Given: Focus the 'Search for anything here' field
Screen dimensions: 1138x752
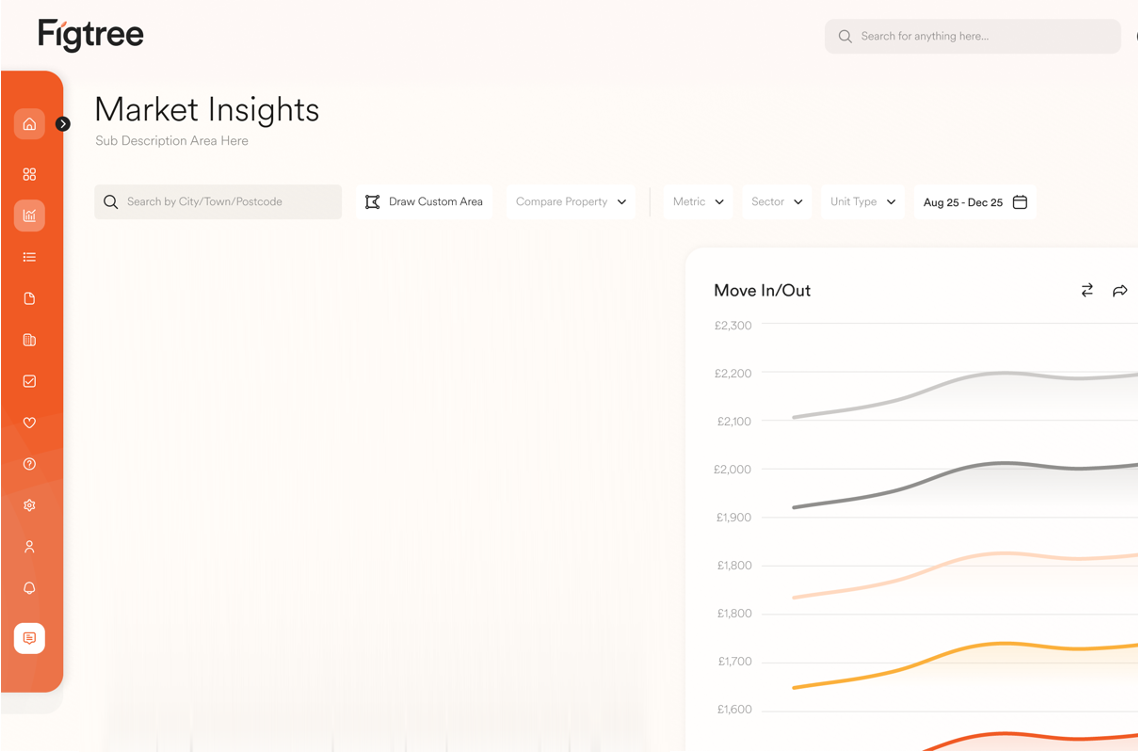Looking at the screenshot, I should coord(973,36).
